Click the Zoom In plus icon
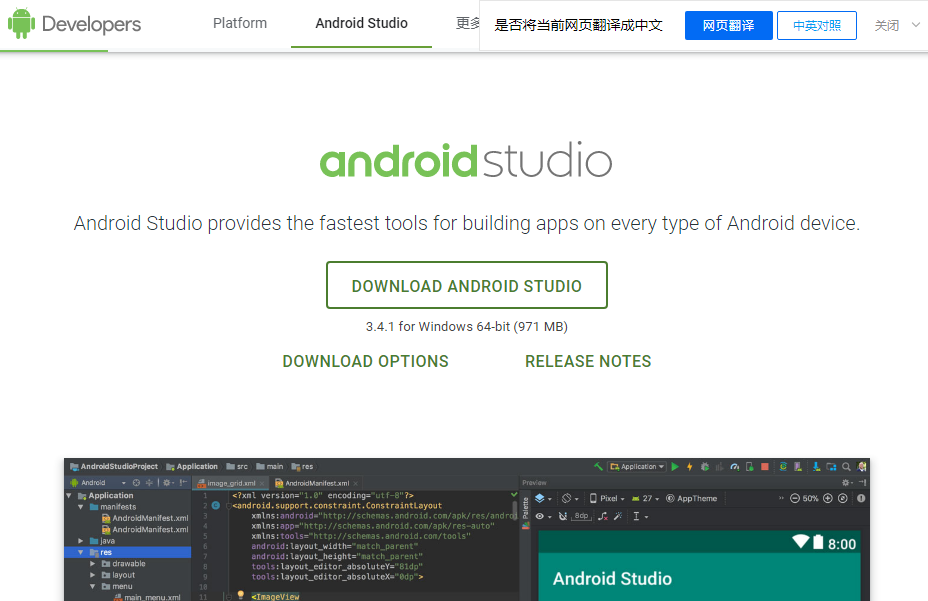Image resolution: width=928 pixels, height=601 pixels. 828,499
